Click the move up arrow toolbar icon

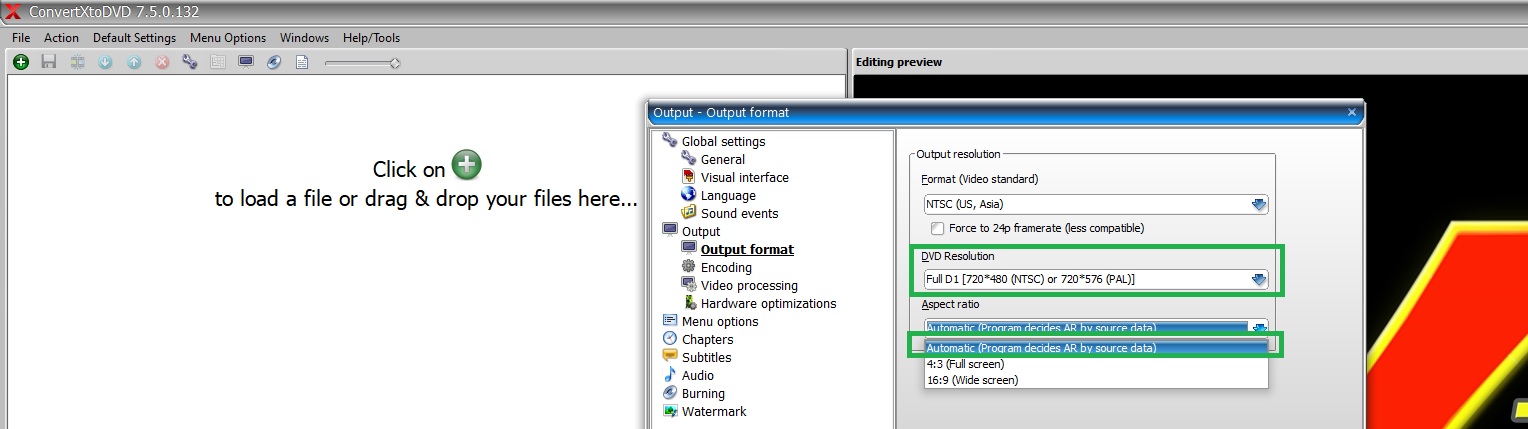(134, 62)
